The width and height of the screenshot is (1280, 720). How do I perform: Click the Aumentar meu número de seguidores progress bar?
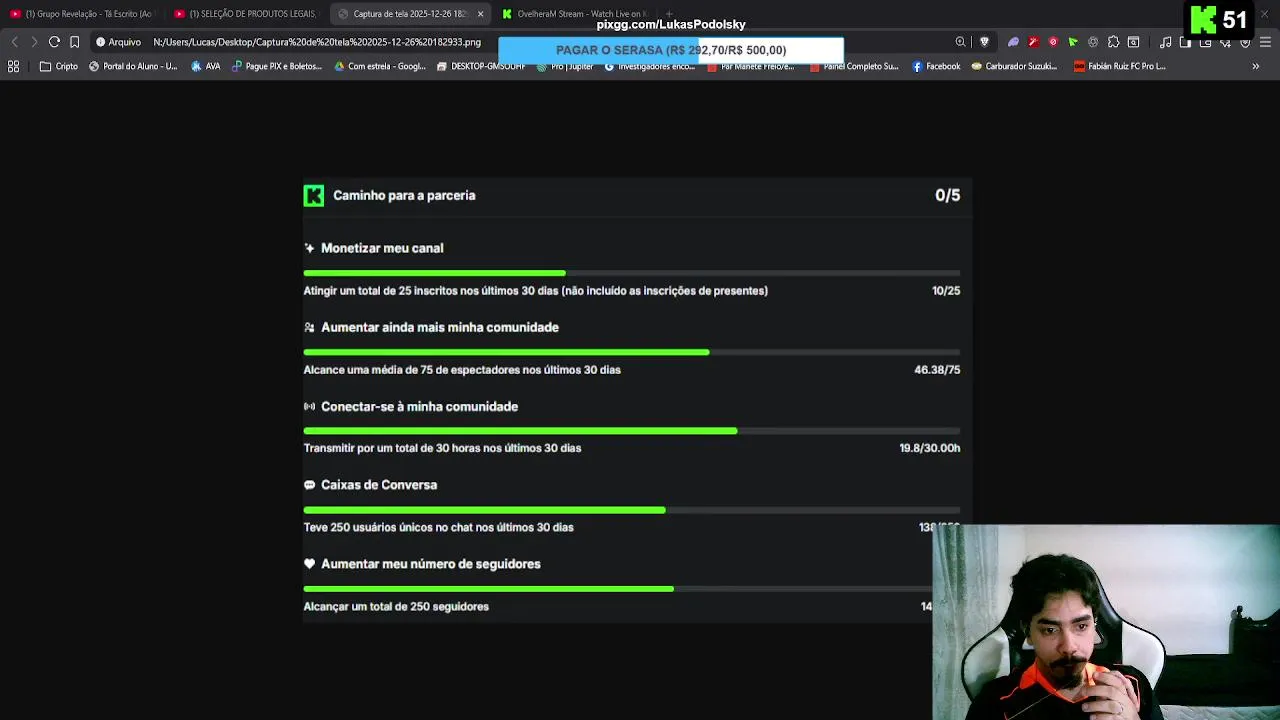[x=618, y=589]
